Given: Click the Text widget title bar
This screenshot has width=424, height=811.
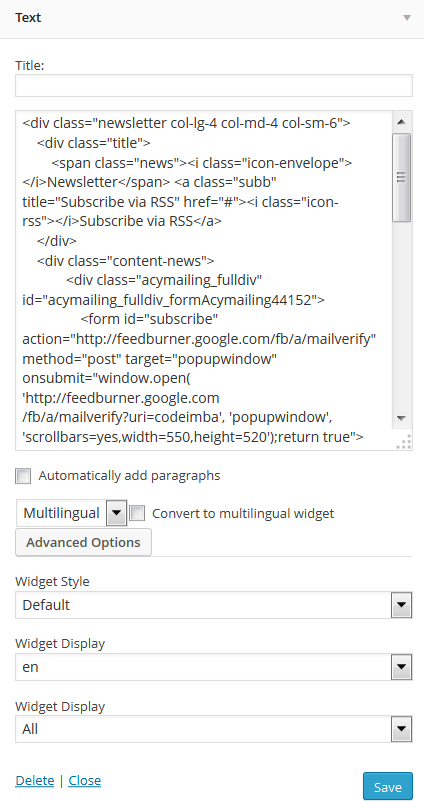Looking at the screenshot, I should (212, 19).
